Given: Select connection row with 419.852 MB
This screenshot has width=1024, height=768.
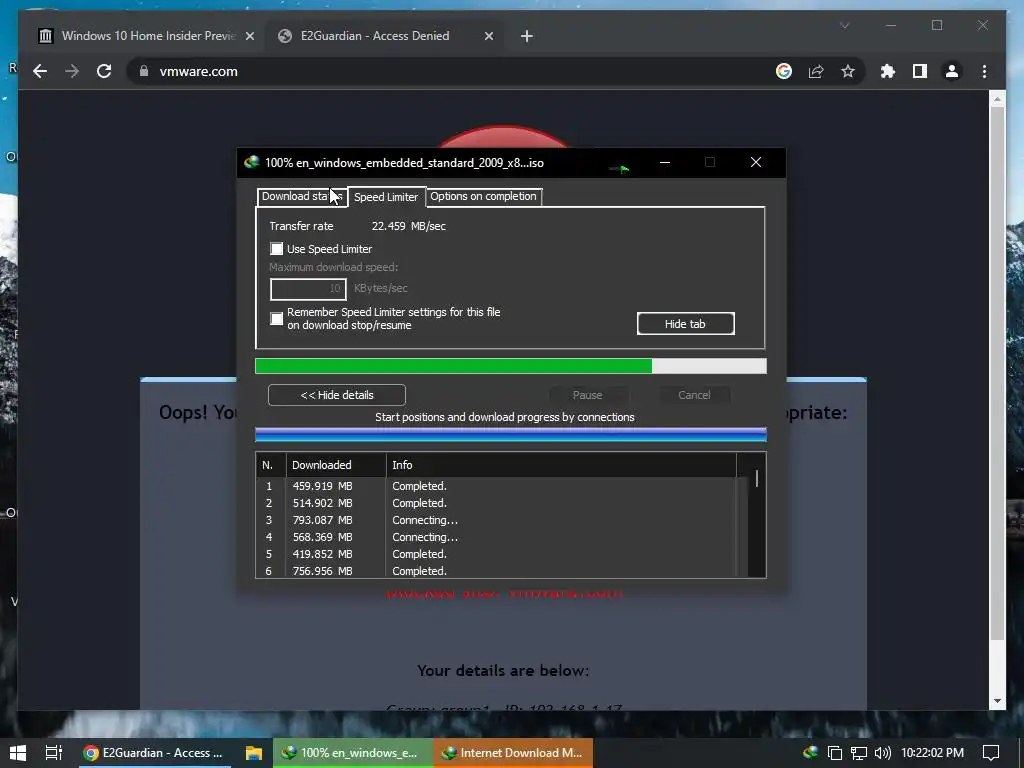Looking at the screenshot, I should pos(496,554).
